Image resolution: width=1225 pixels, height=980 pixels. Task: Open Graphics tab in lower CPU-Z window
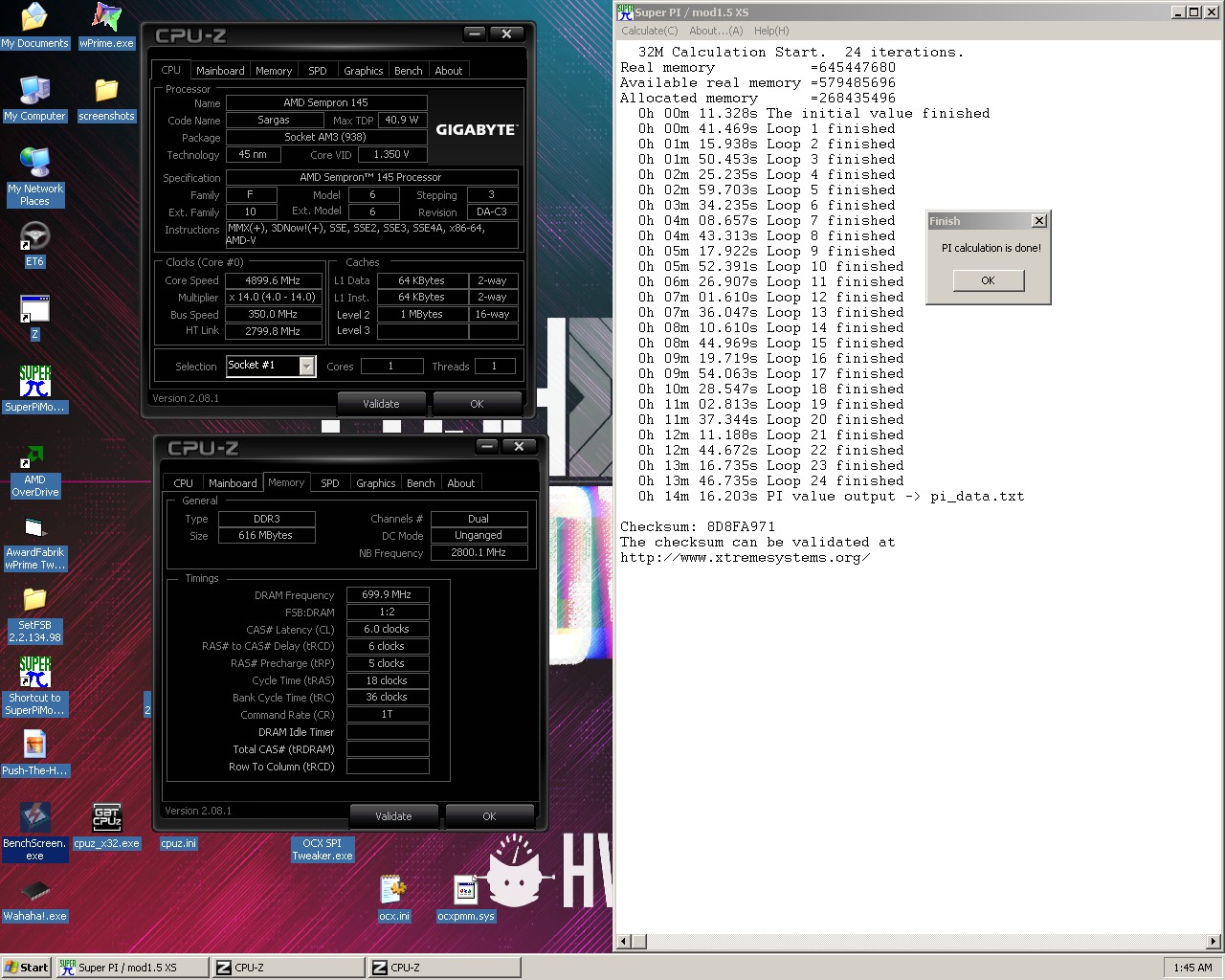pyautogui.click(x=376, y=483)
